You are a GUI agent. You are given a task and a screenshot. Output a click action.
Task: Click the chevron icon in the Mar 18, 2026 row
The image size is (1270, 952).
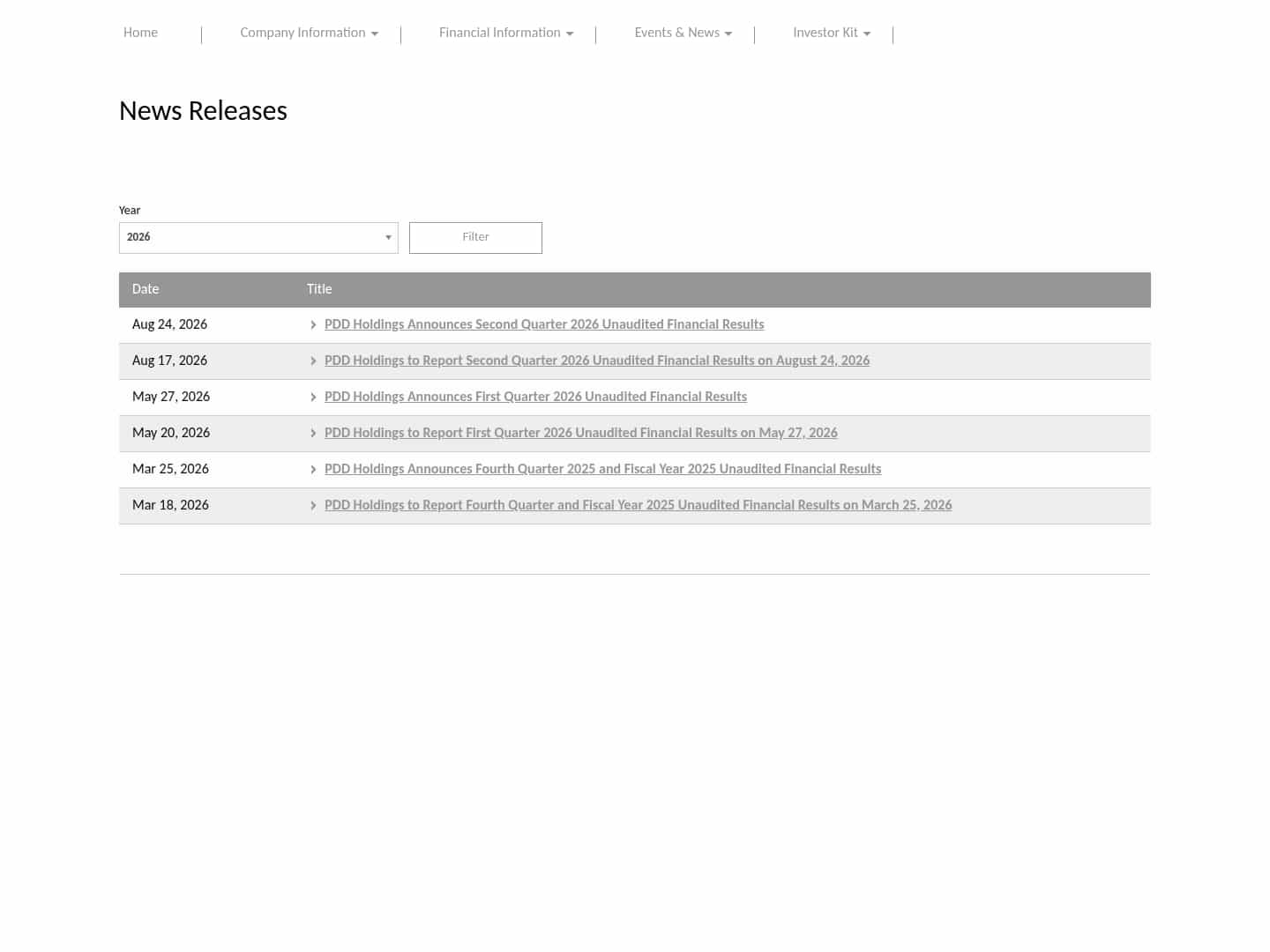point(313,506)
